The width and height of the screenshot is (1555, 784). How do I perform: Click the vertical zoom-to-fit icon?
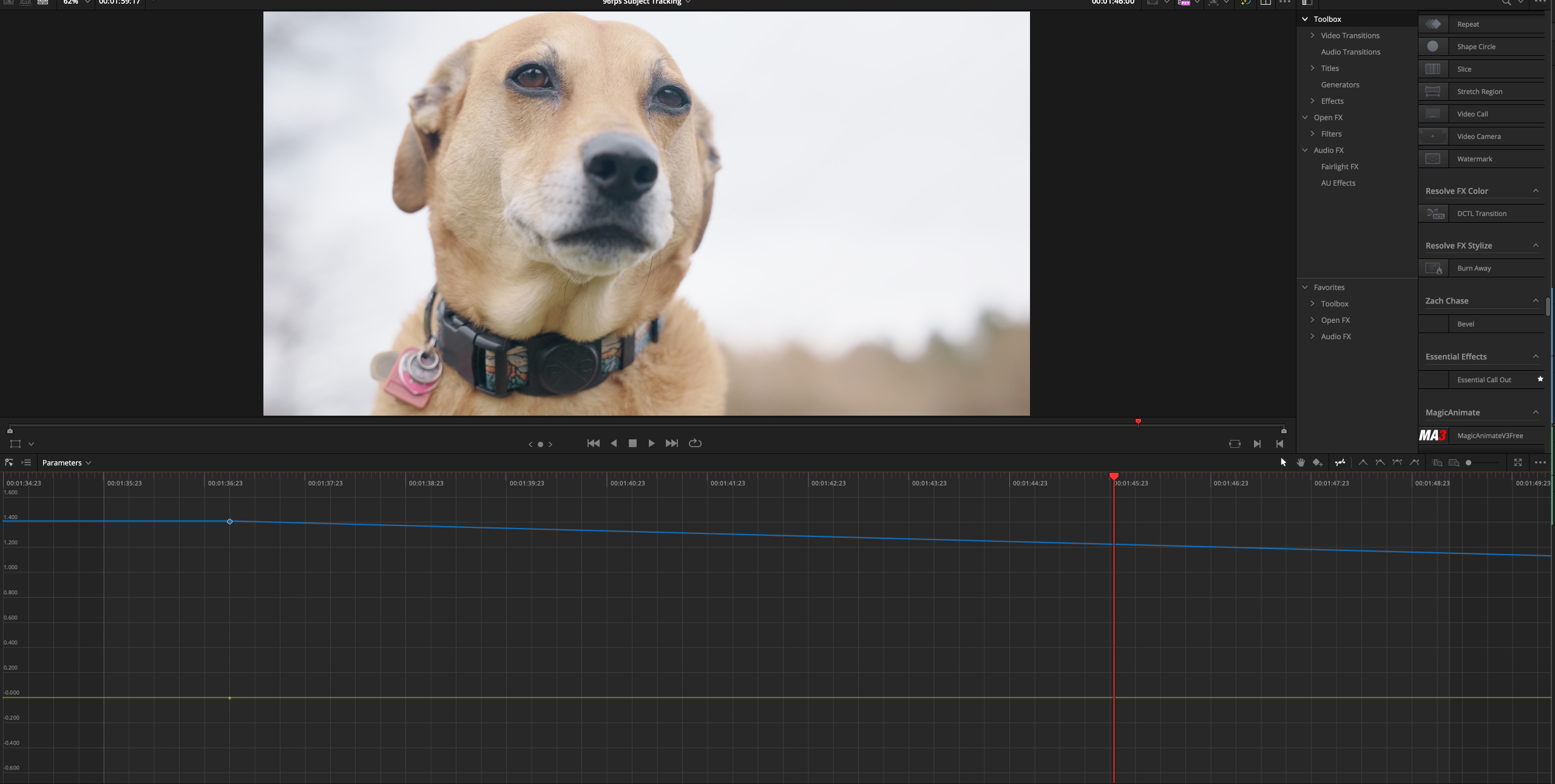coord(1437,462)
